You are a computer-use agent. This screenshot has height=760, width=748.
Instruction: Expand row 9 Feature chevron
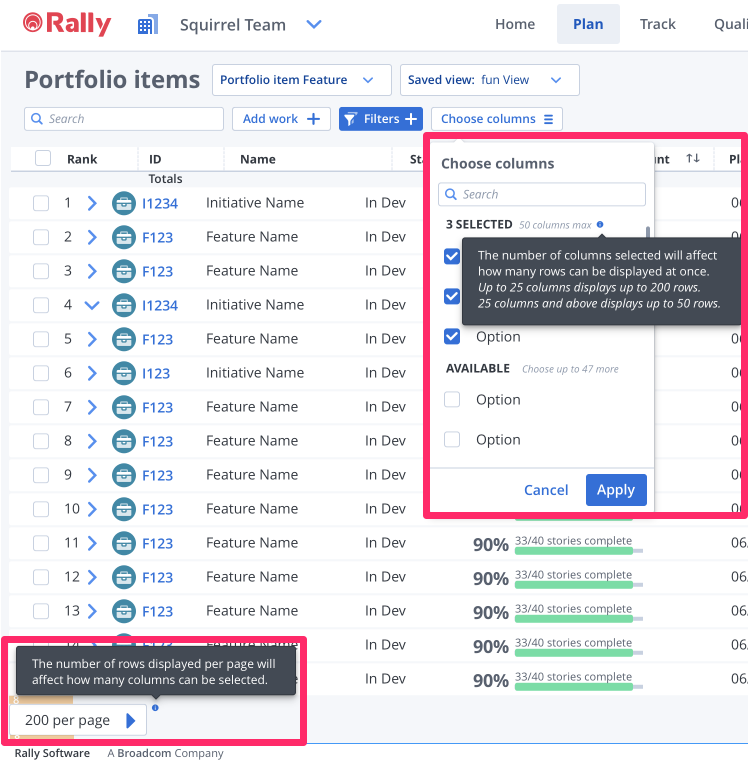tap(92, 475)
